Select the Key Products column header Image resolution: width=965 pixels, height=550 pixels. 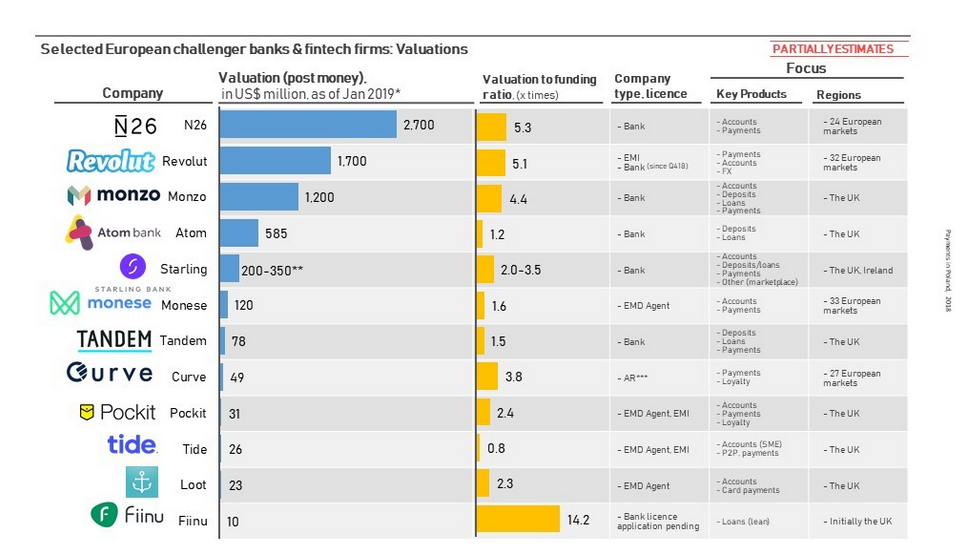coord(751,94)
